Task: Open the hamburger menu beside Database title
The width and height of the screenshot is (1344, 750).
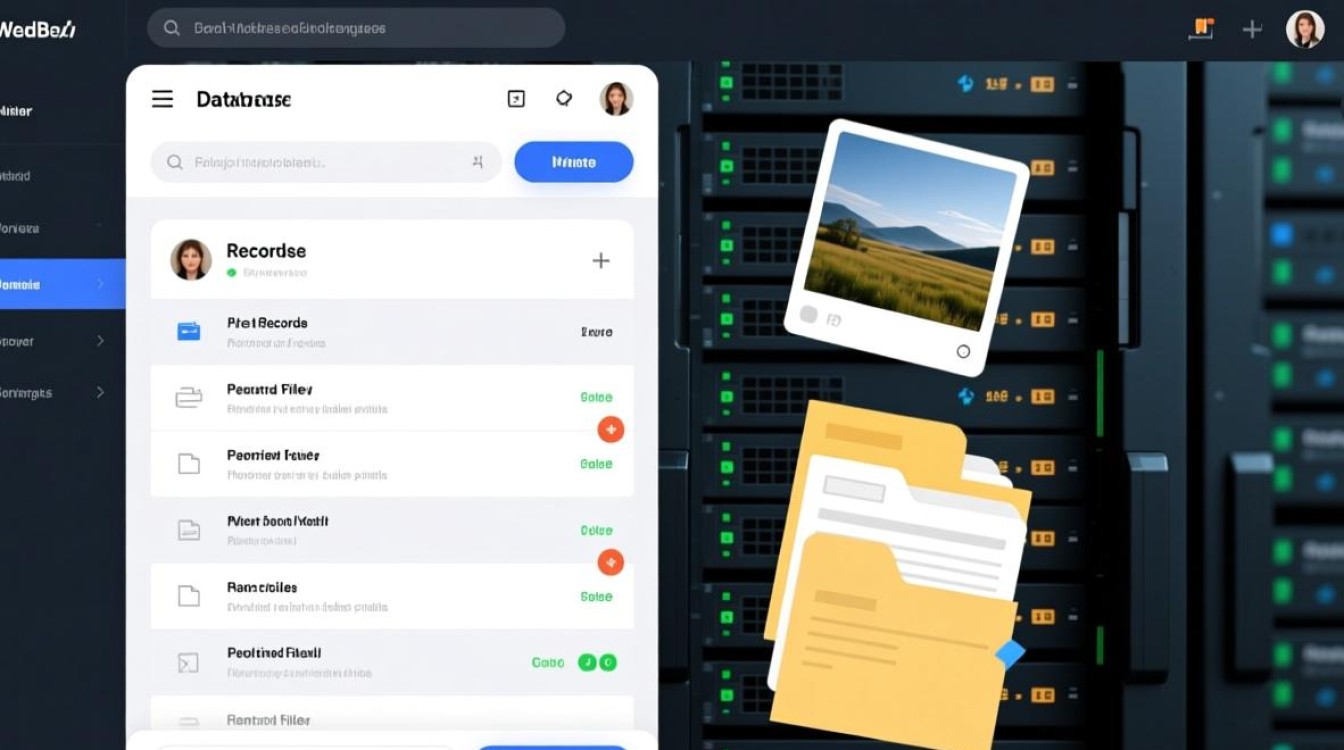Action: 162,99
